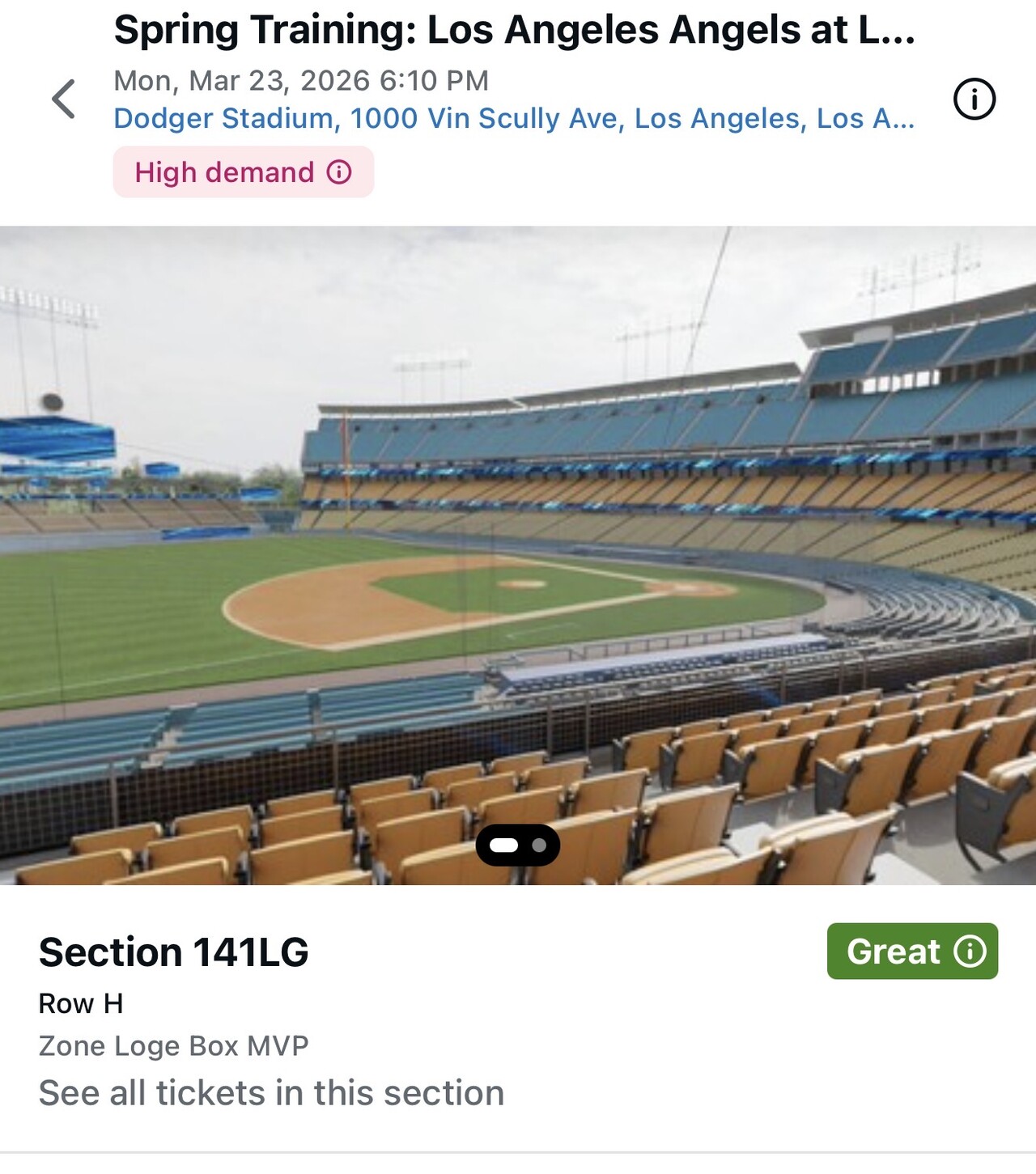Tap the Great deal rating label
Viewport: 1036px width, 1174px height.
click(893, 951)
